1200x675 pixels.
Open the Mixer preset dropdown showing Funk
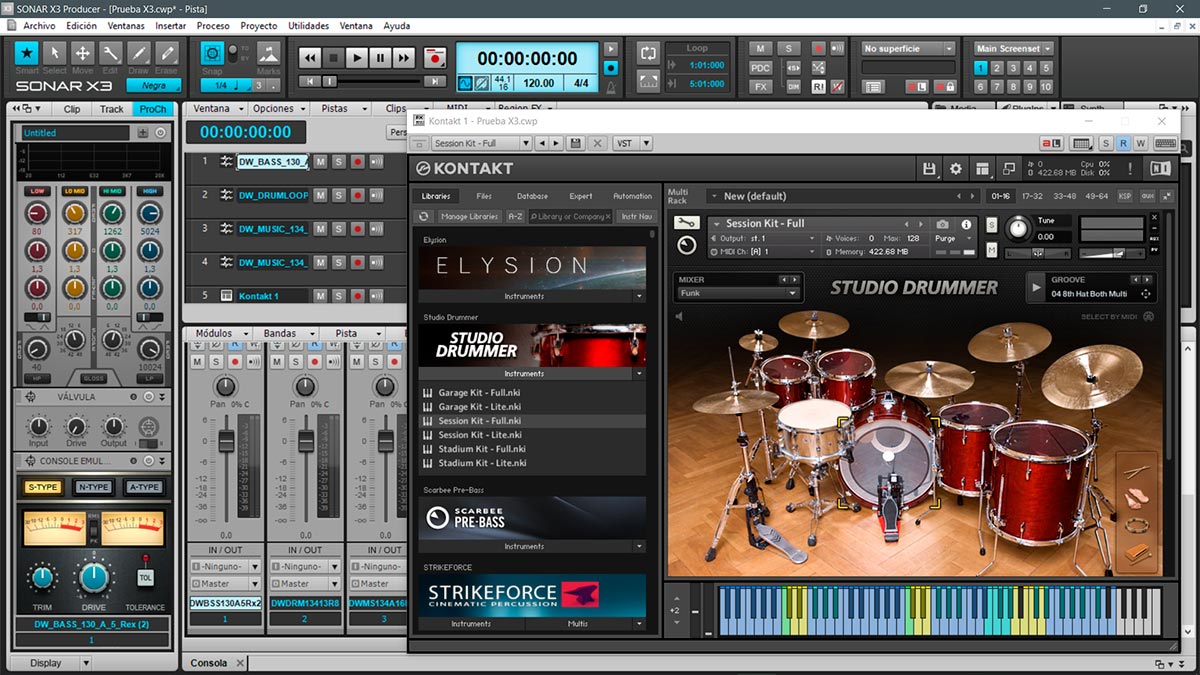coord(739,293)
